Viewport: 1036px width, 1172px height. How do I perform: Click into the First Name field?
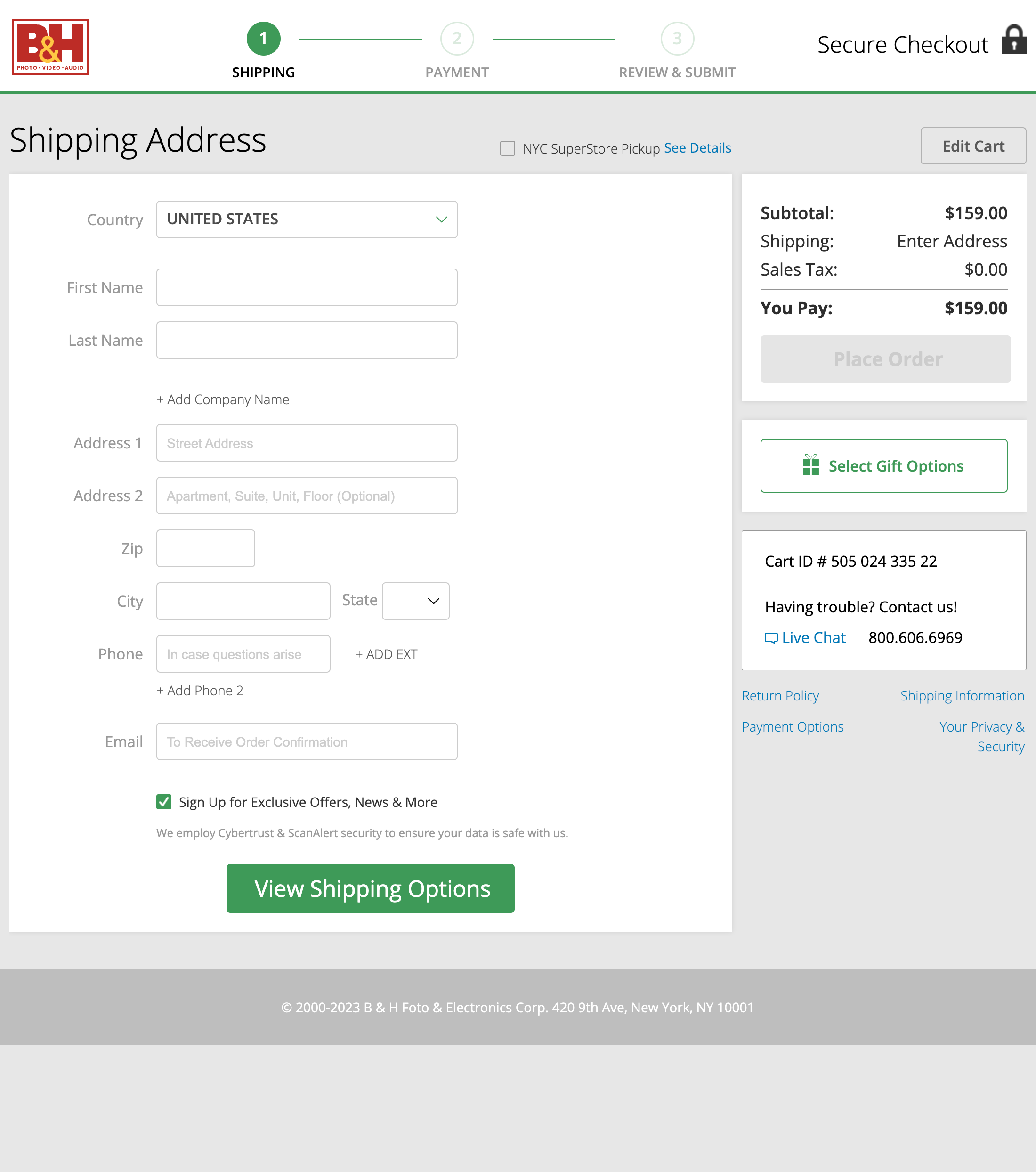(x=307, y=287)
